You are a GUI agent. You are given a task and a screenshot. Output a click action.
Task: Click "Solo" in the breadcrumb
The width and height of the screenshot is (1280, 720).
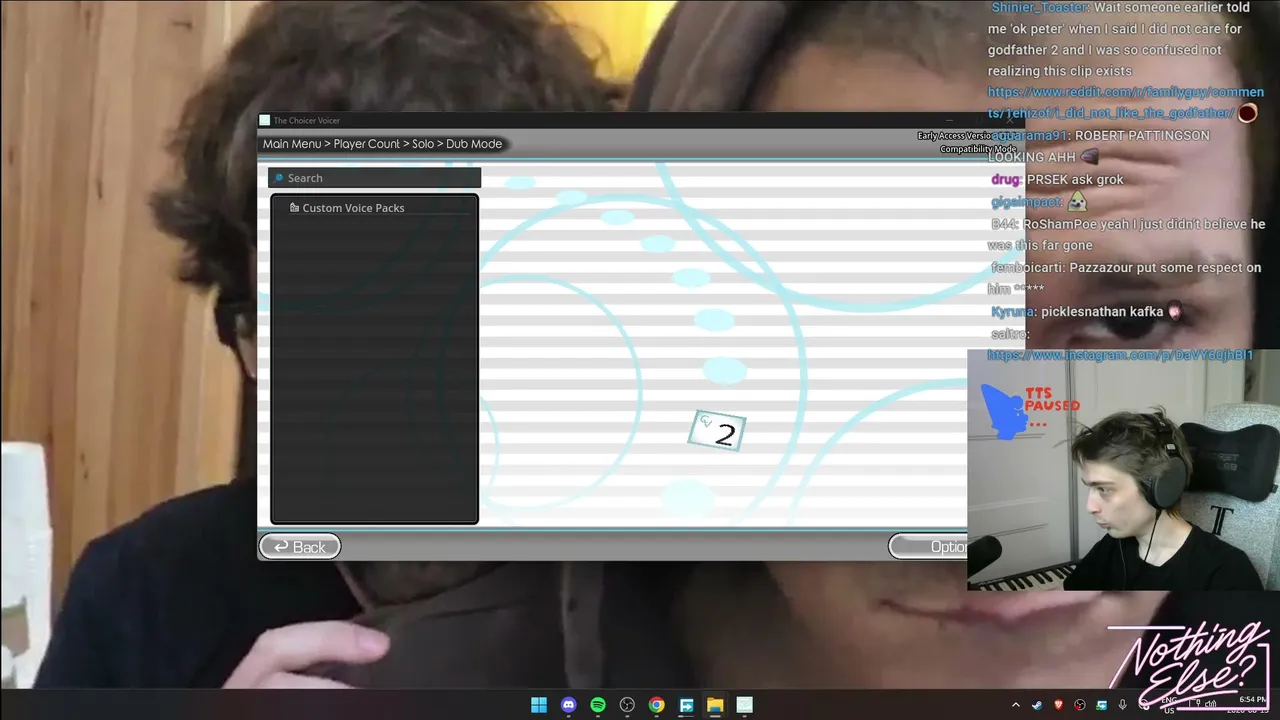point(423,144)
